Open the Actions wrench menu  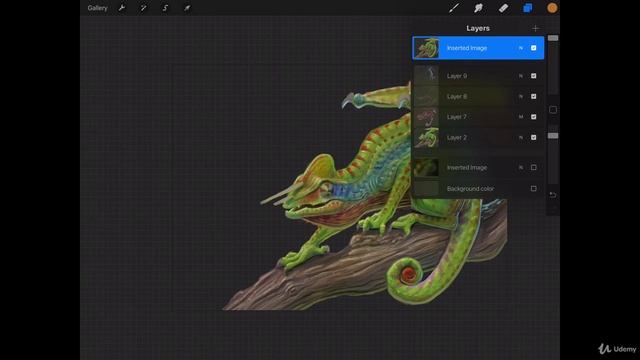click(x=122, y=8)
